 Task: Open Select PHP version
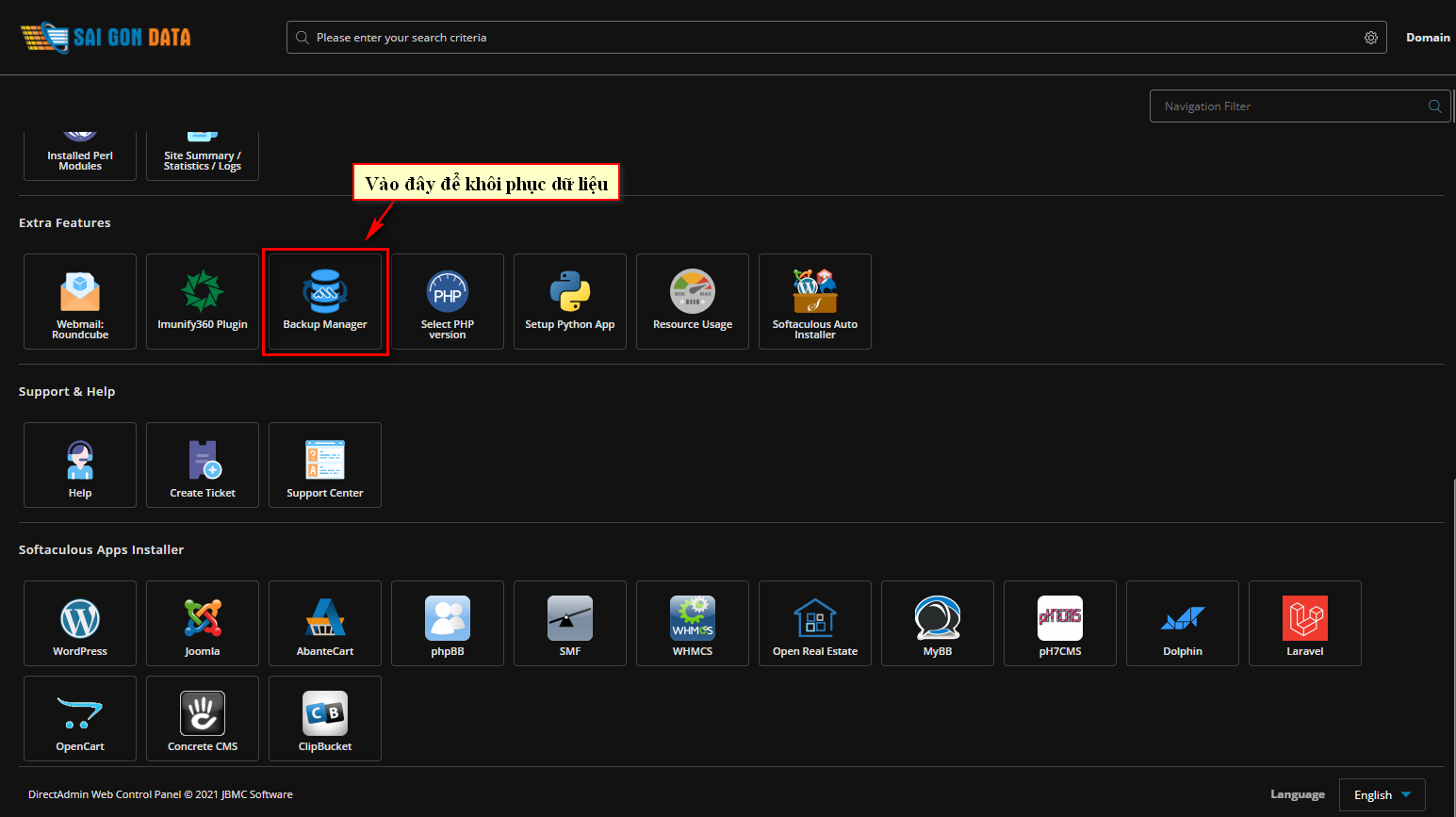point(448,302)
